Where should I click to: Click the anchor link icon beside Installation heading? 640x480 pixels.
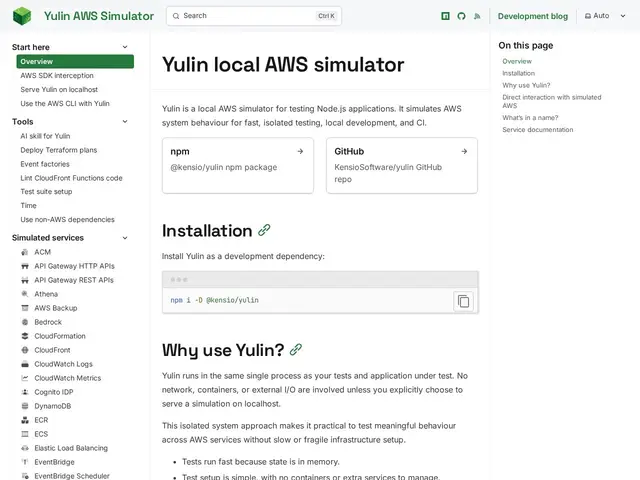click(x=264, y=230)
